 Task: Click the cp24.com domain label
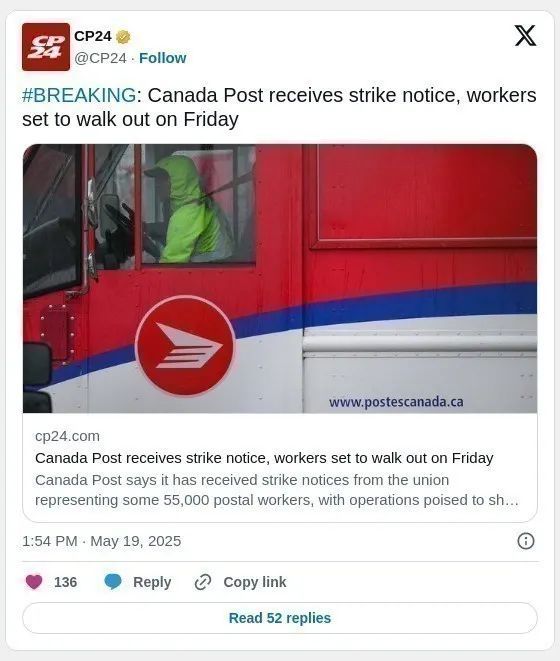(x=67, y=436)
